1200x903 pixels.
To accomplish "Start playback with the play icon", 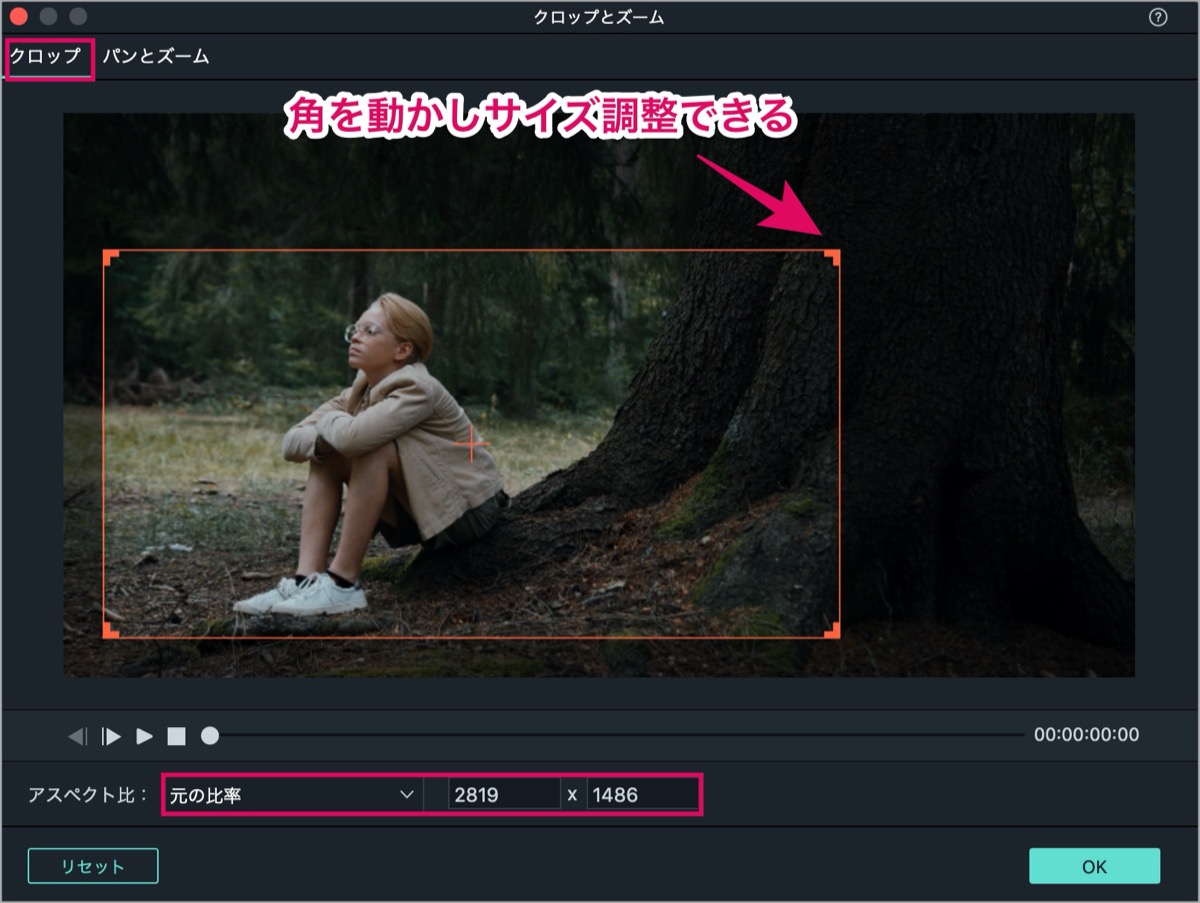I will (145, 736).
